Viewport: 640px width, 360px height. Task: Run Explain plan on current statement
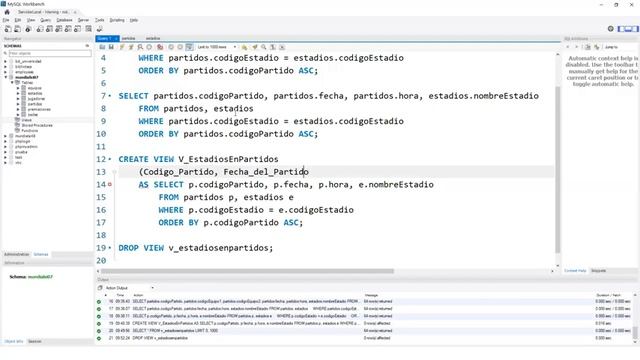(x=140, y=47)
